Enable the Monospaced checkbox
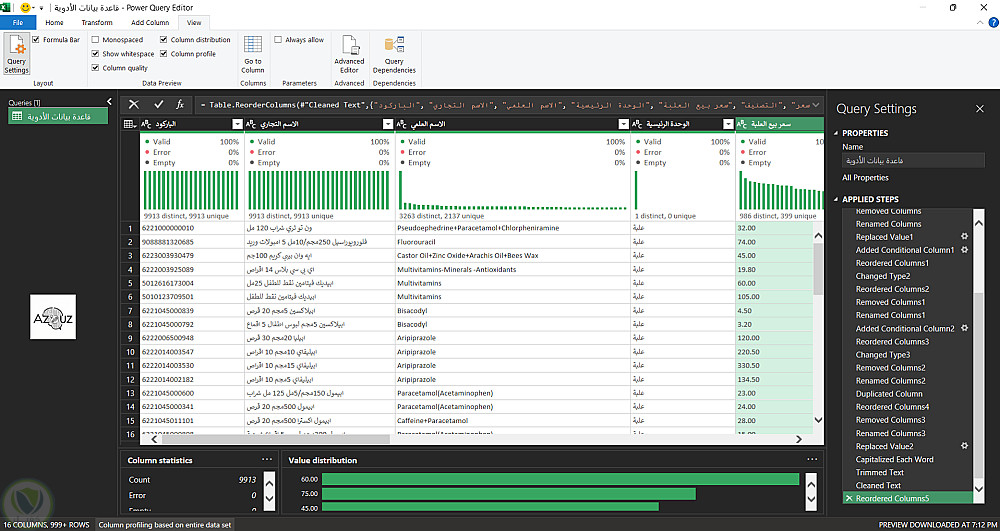Screen dimensions: 1000x531 click(x=95, y=40)
